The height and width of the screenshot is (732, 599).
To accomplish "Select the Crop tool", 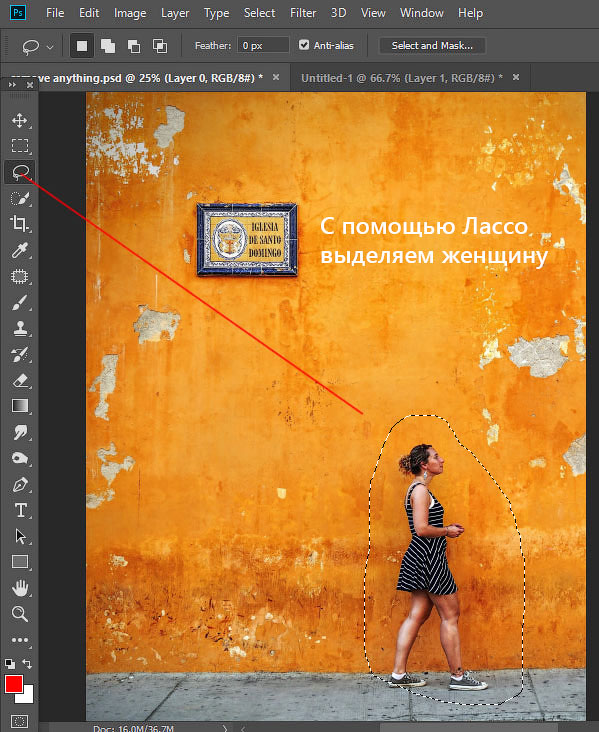I will (19, 224).
